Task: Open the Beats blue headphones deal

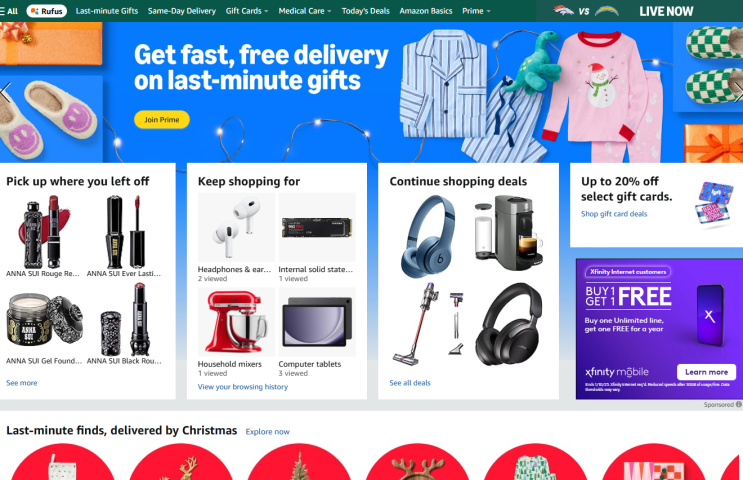Action: (x=429, y=235)
